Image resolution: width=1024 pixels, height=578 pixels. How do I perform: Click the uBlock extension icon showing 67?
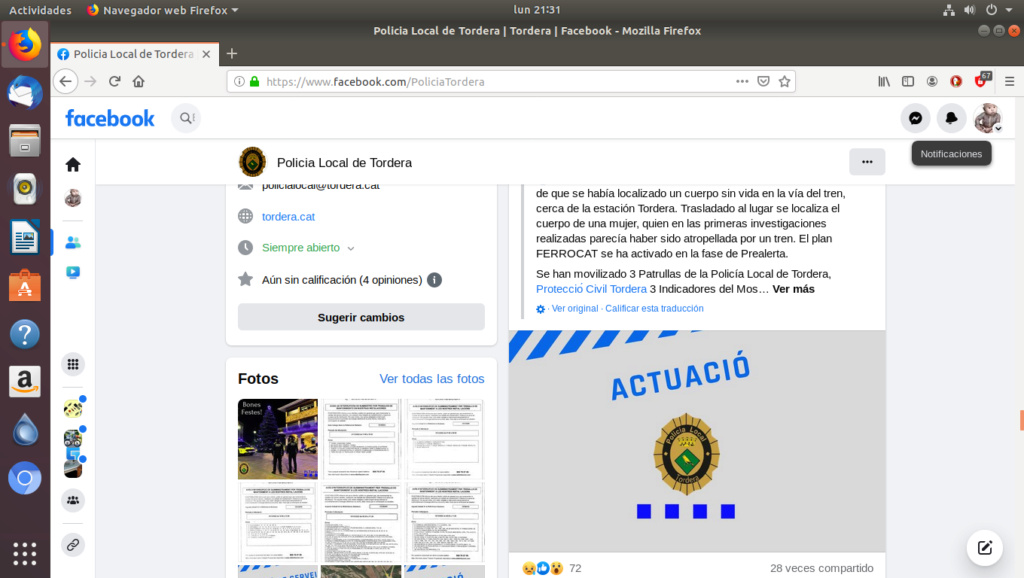pos(982,80)
